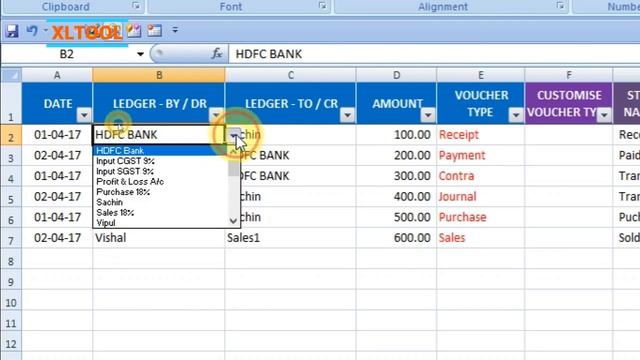Image resolution: width=640 pixels, height=360 pixels.
Task: Open the VOUCHER TYPE filter dropdown
Action: [x=516, y=116]
